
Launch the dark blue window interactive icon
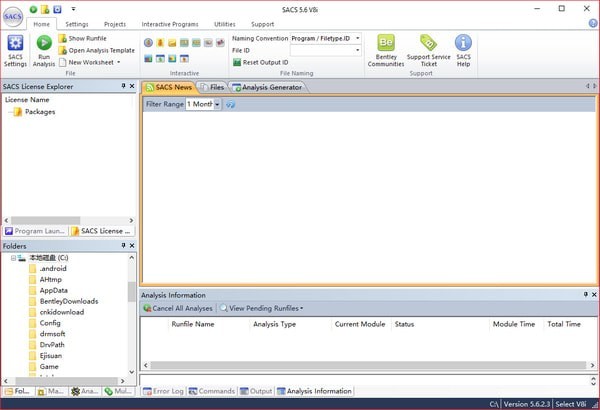point(148,59)
